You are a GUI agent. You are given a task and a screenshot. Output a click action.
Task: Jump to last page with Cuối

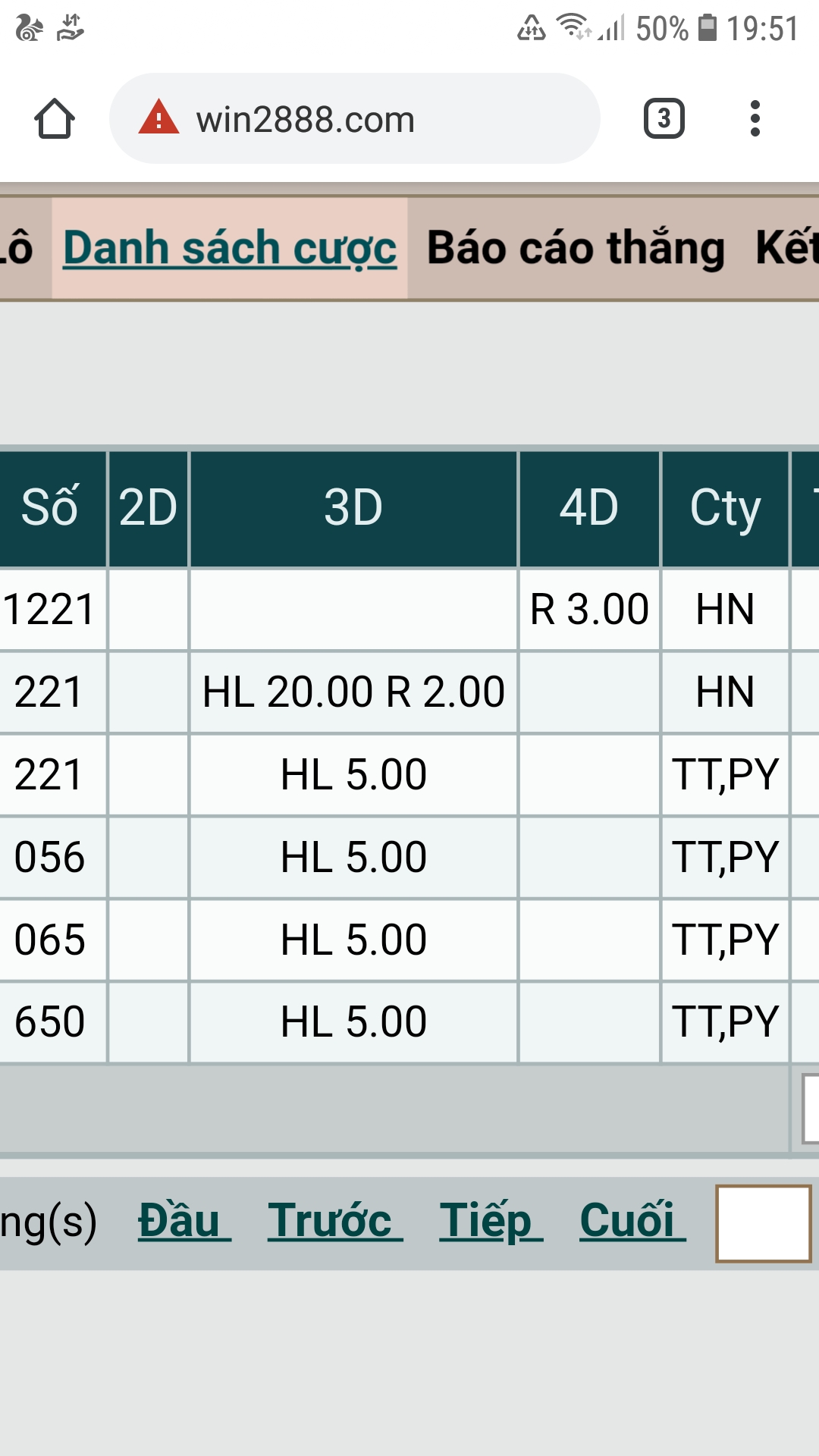[x=632, y=1221]
